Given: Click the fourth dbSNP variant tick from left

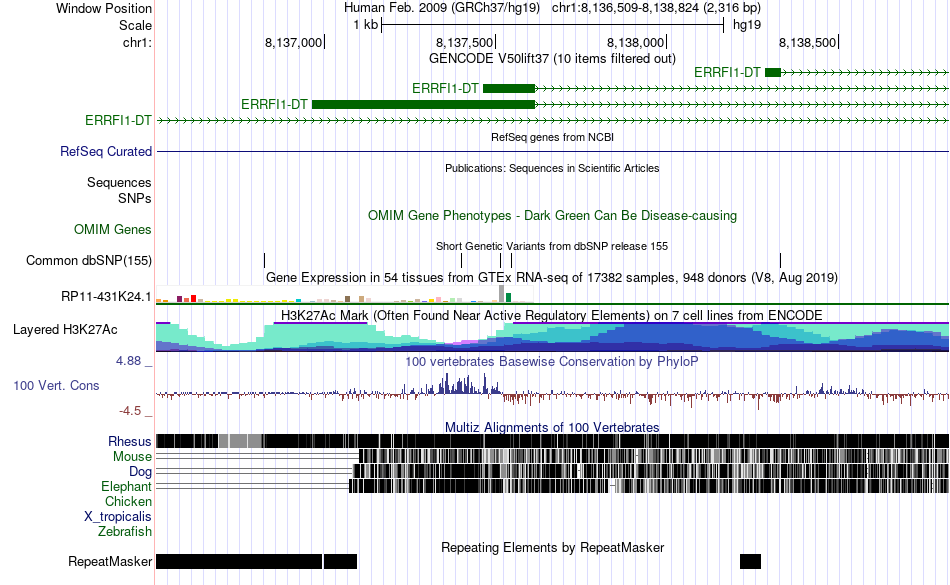Looking at the screenshot, I should pos(512,260).
